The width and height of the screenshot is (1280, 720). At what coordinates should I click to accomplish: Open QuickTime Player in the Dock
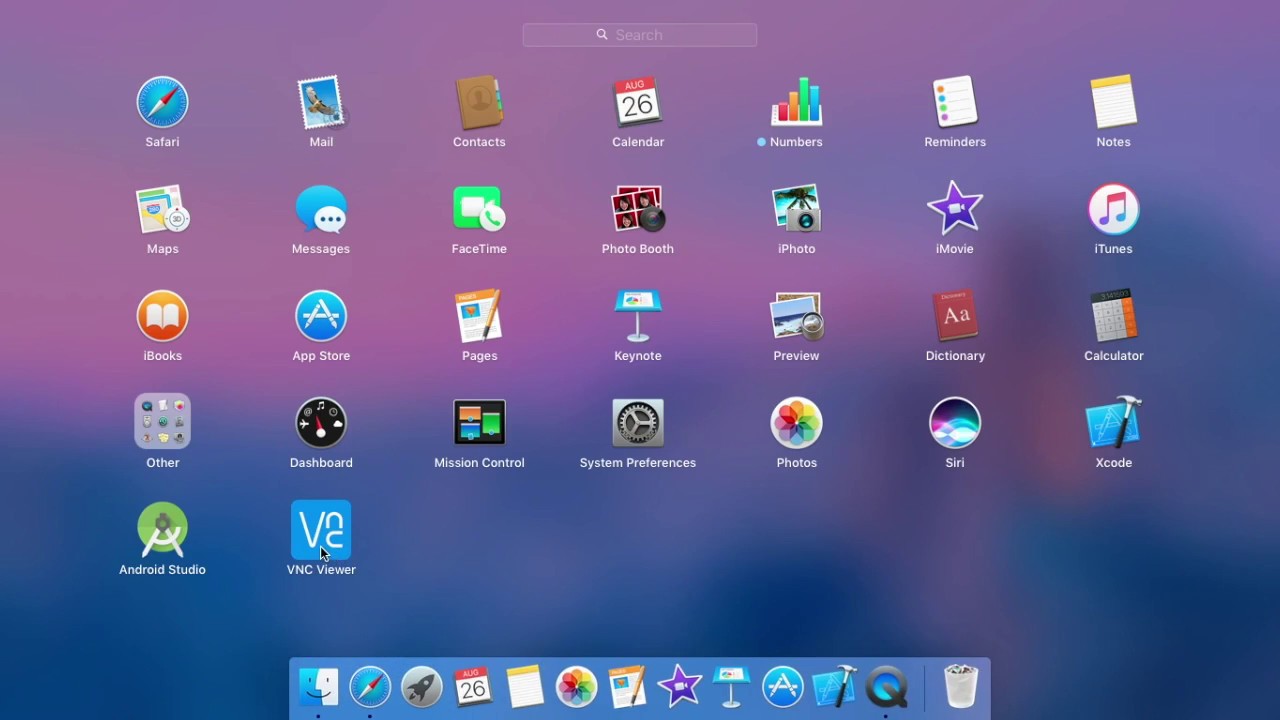(887, 687)
